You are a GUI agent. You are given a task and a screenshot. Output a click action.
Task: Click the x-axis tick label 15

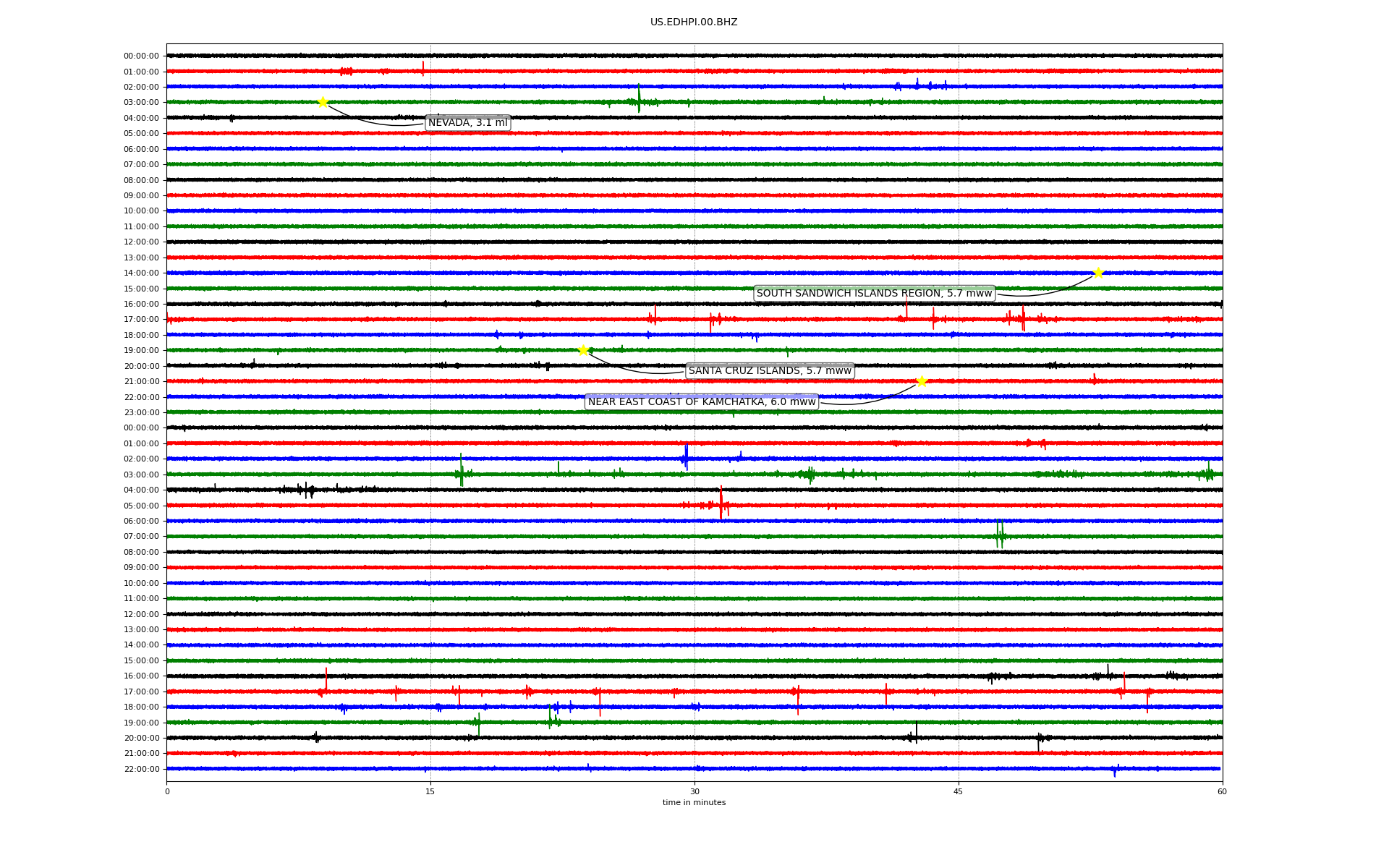pos(430,791)
